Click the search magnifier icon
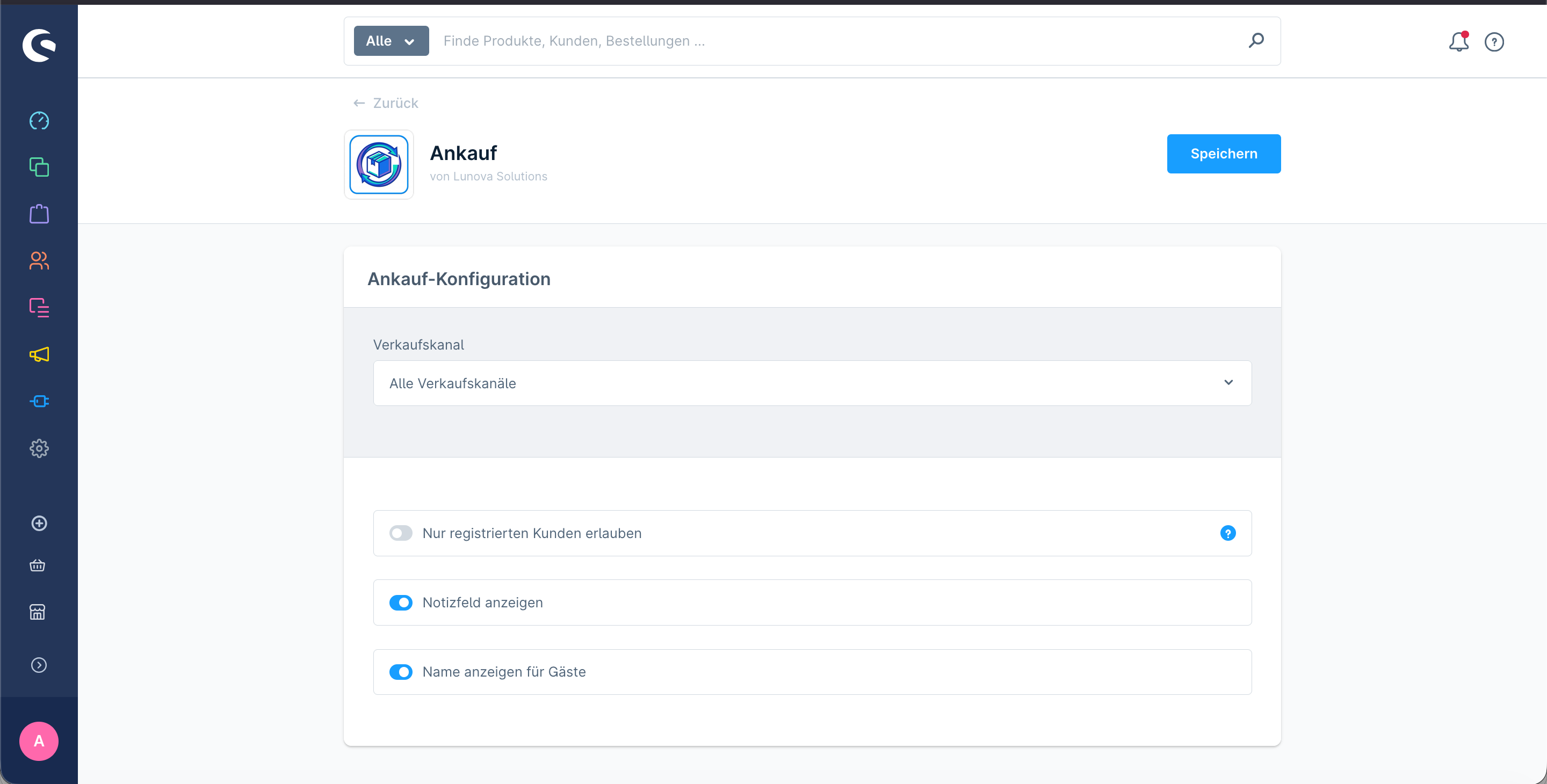Viewport: 1547px width, 784px height. coord(1256,40)
